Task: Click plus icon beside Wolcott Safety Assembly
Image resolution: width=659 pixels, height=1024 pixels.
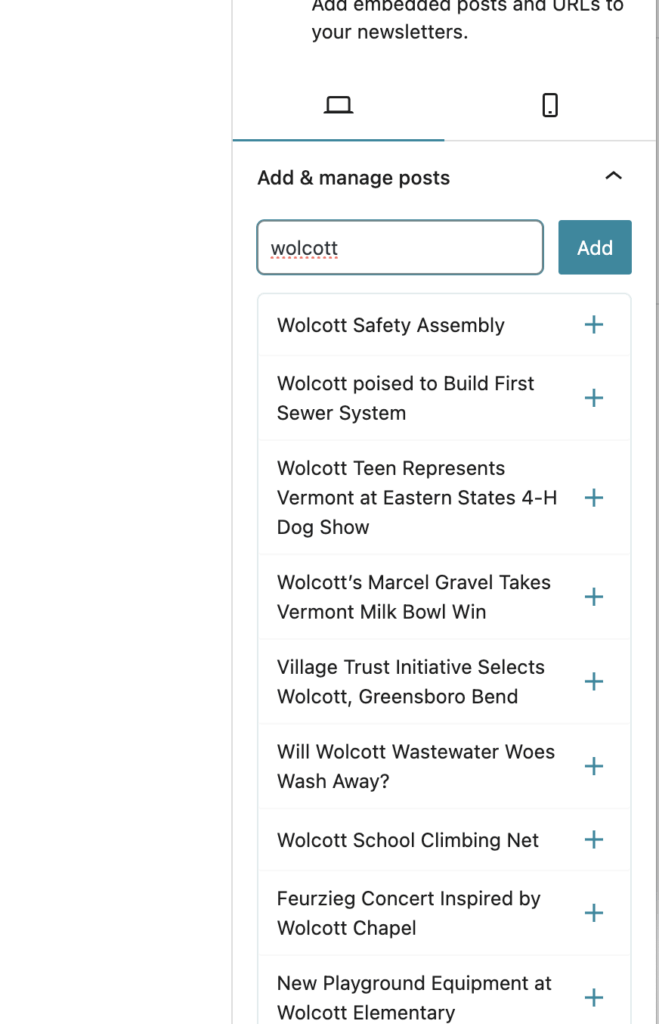Action: click(594, 325)
